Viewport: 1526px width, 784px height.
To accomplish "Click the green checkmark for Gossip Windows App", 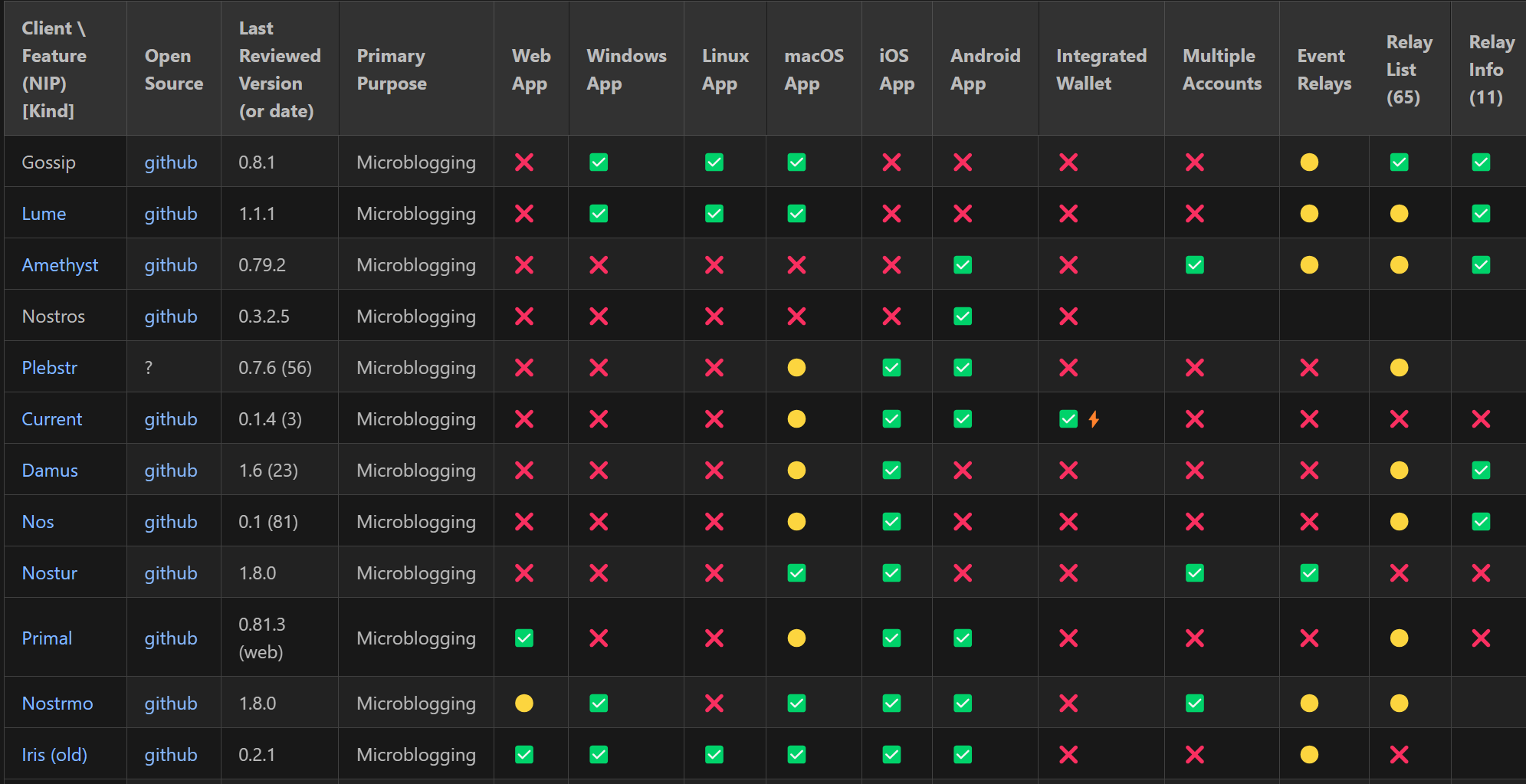I will [x=599, y=162].
